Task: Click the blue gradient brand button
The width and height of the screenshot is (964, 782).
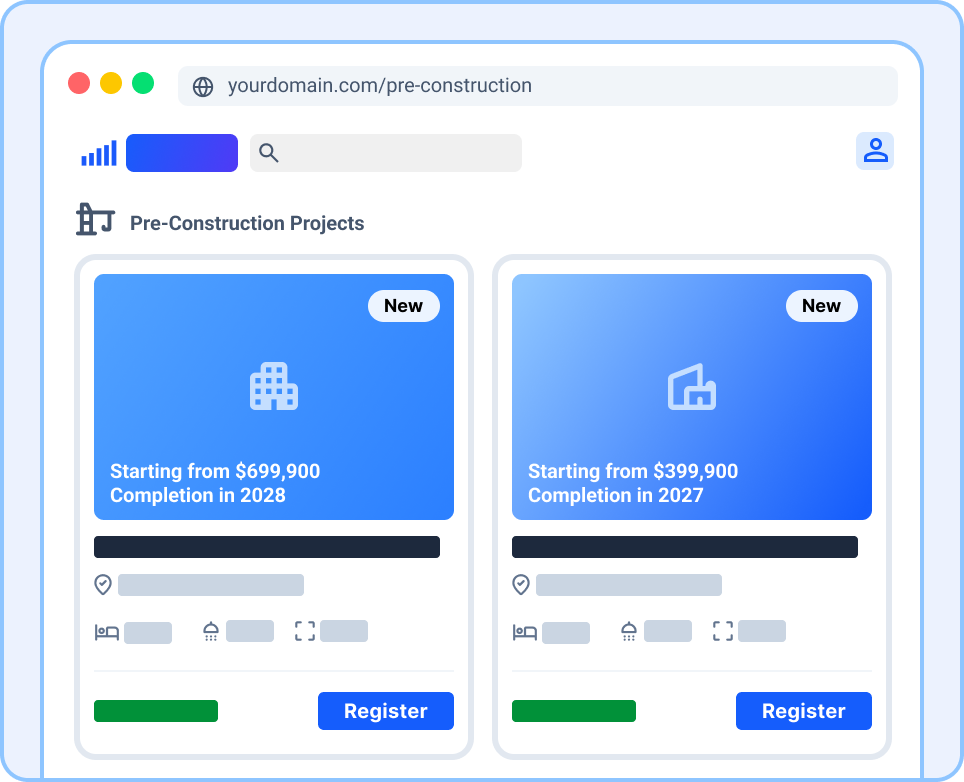Action: coord(182,153)
